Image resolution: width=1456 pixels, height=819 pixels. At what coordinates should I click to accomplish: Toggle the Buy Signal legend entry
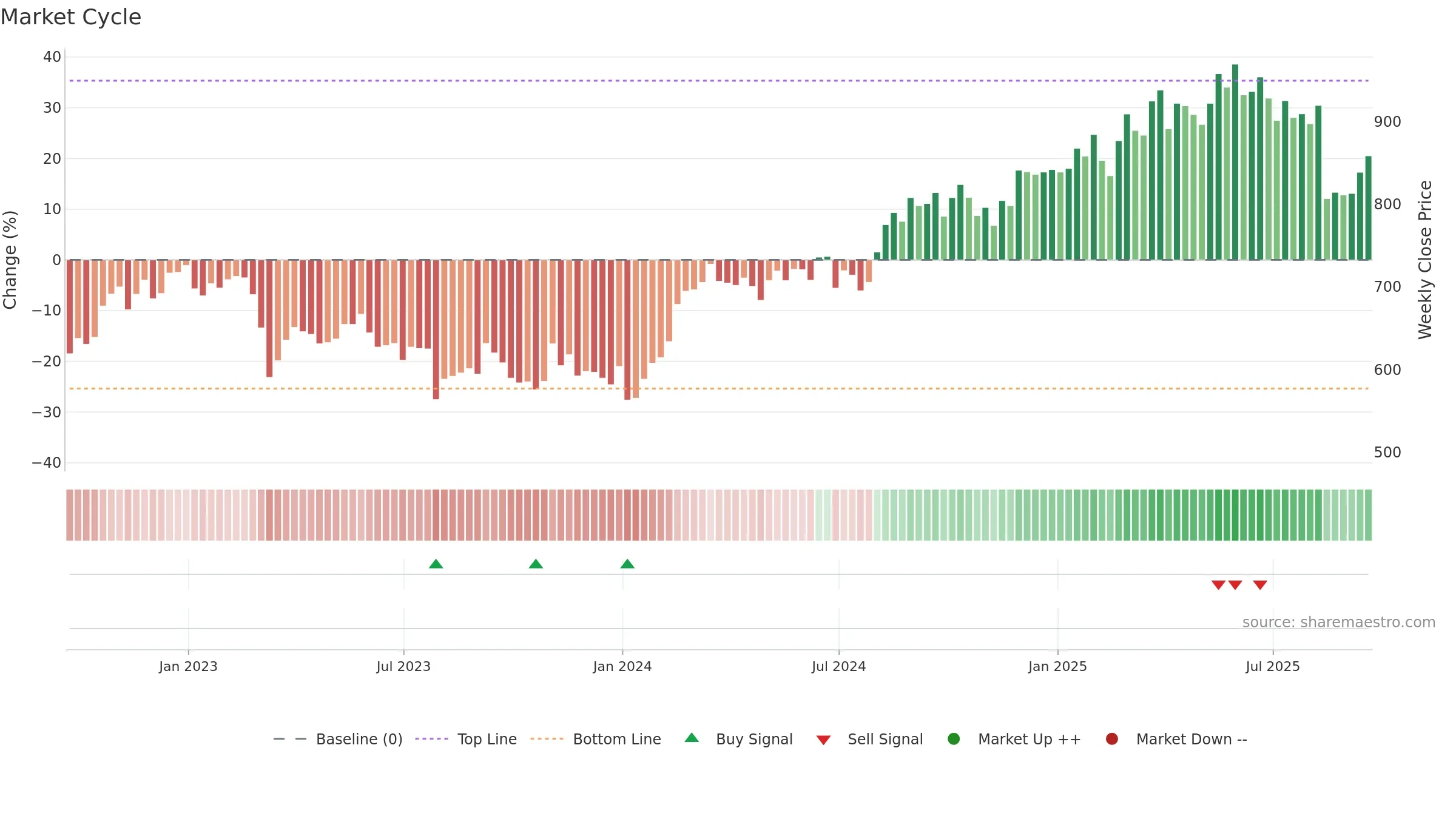[x=738, y=739]
